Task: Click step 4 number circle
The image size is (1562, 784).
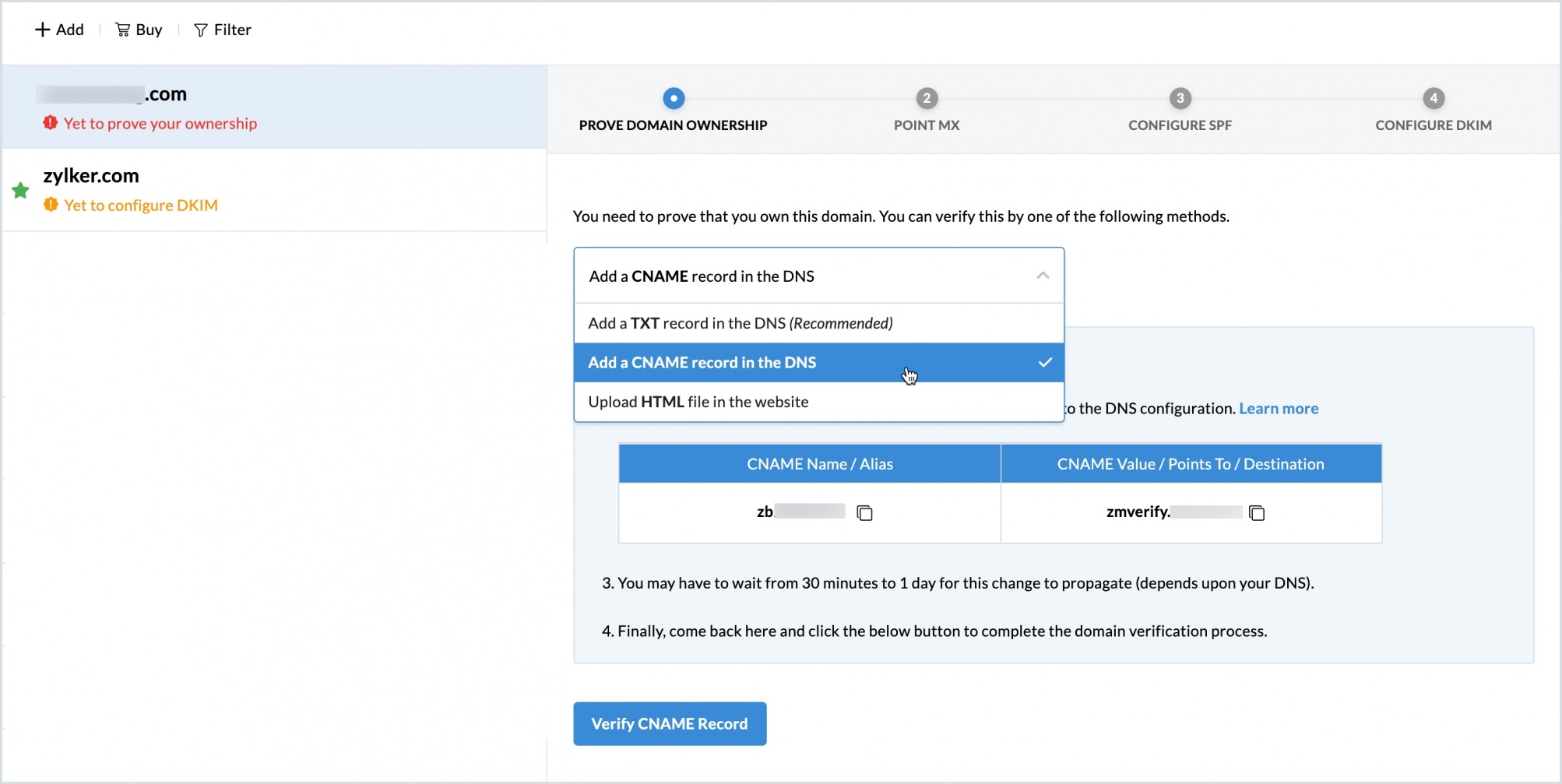Action: (x=1434, y=98)
